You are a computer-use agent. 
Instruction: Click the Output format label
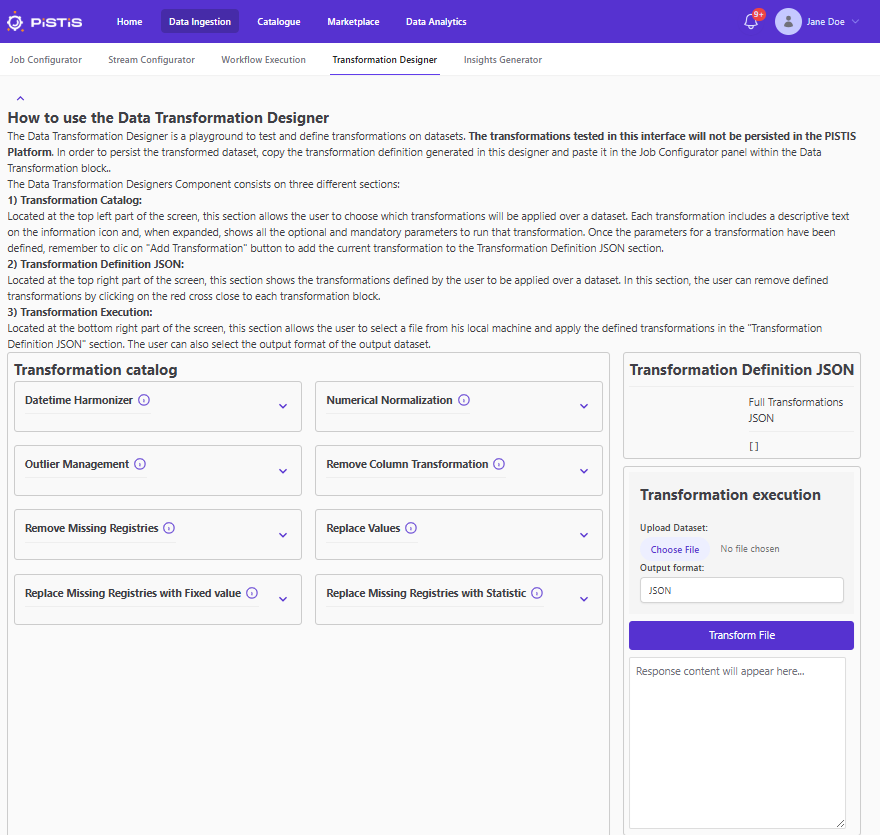[x=672, y=568]
